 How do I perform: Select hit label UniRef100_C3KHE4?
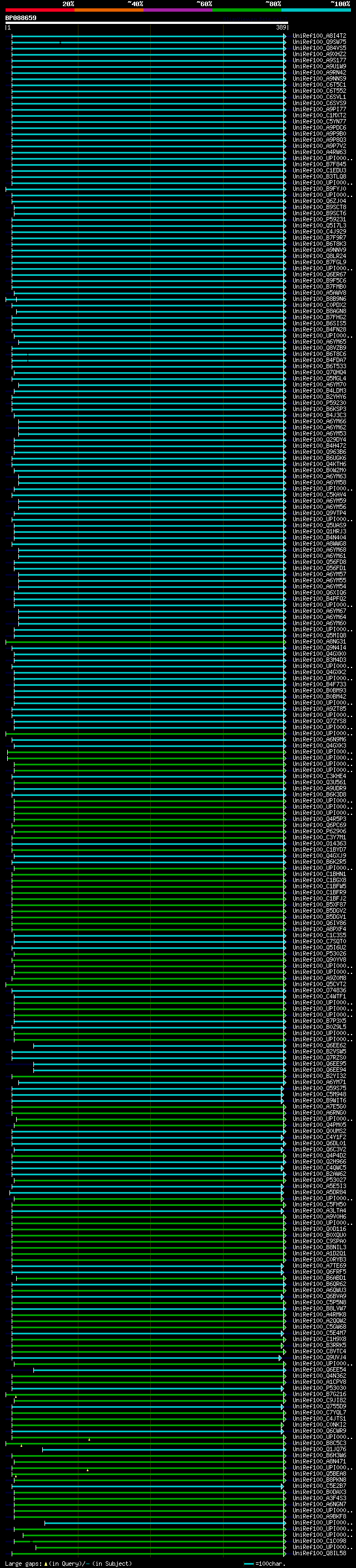[319, 776]
